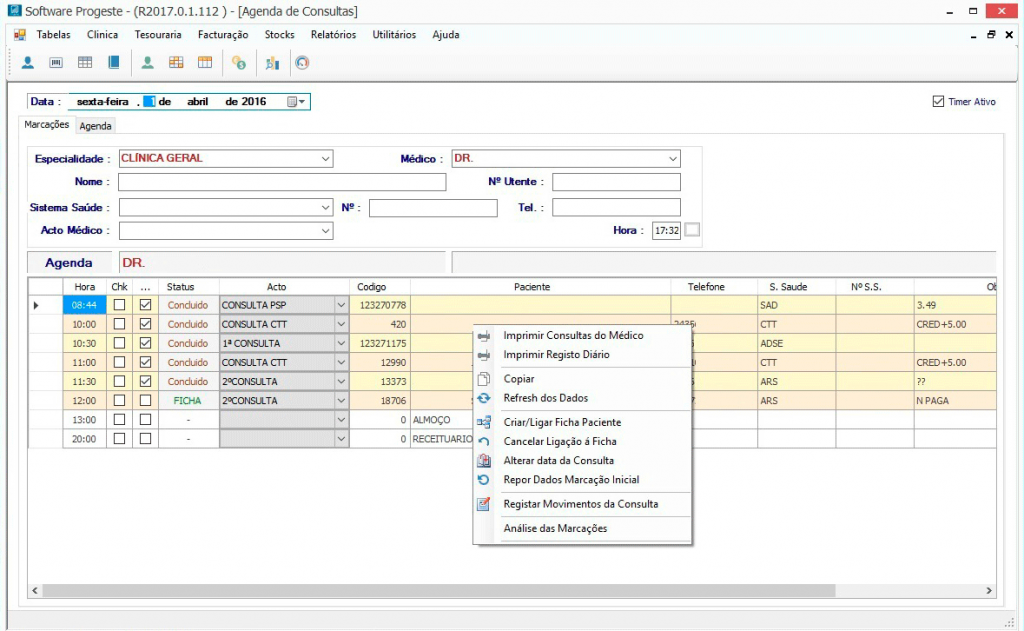This screenshot has width=1024, height=631.
Task: Click the orange schedule grid toolbar icon
Action: (176, 63)
